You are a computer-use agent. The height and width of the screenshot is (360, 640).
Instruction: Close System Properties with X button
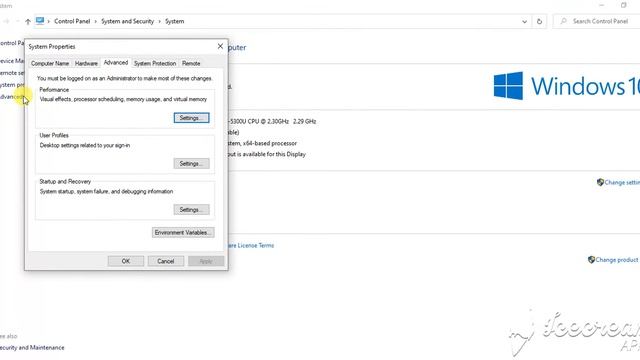pos(220,47)
